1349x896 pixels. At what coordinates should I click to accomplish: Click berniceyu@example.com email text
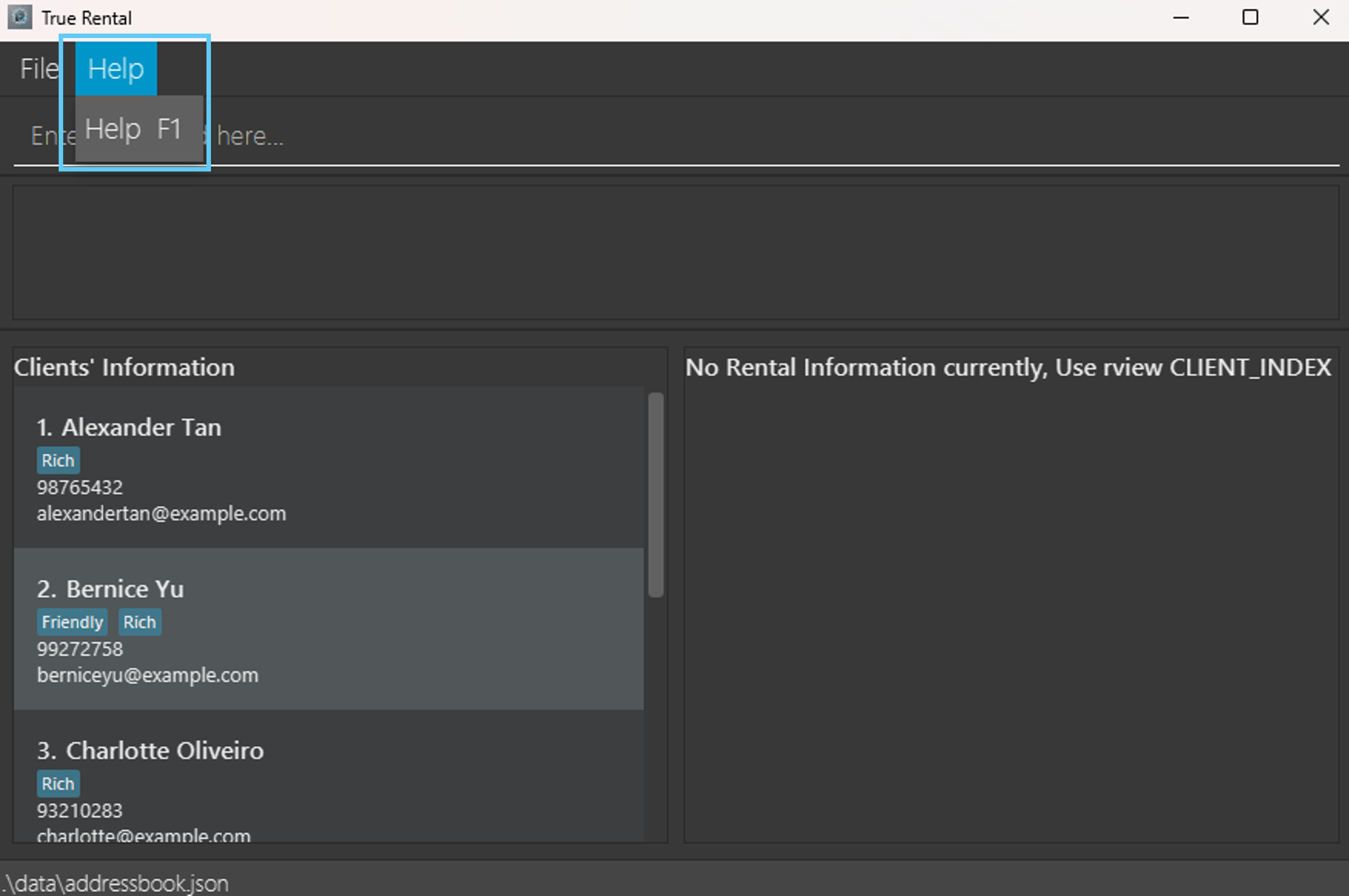(x=147, y=675)
